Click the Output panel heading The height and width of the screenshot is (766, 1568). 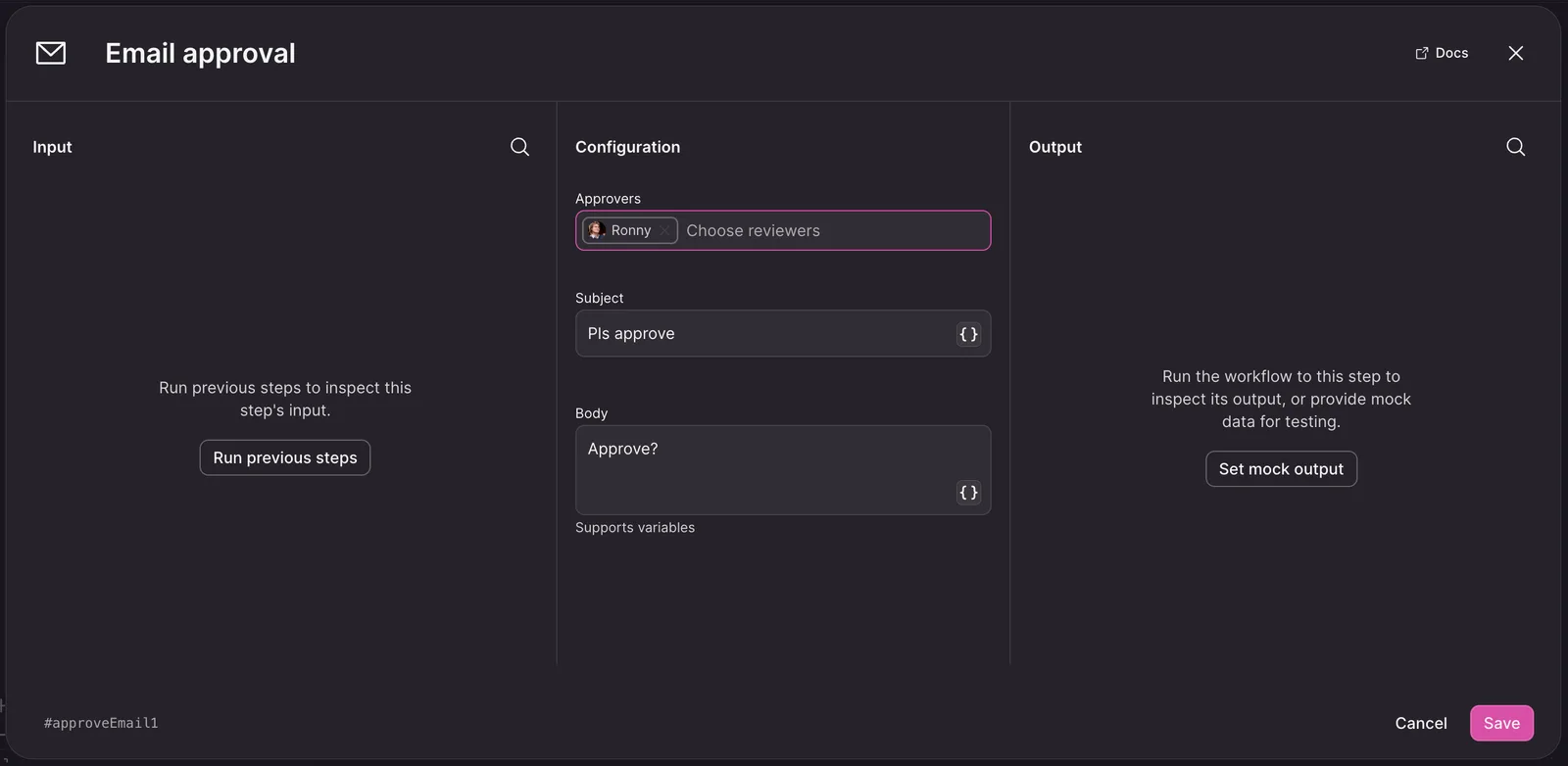[x=1055, y=147]
